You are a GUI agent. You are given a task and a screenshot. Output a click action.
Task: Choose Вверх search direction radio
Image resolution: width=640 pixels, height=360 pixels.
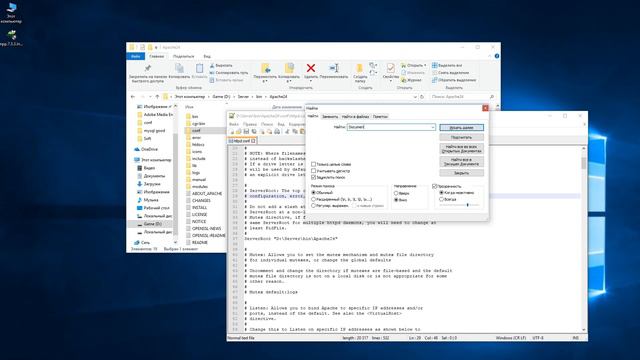point(396,193)
